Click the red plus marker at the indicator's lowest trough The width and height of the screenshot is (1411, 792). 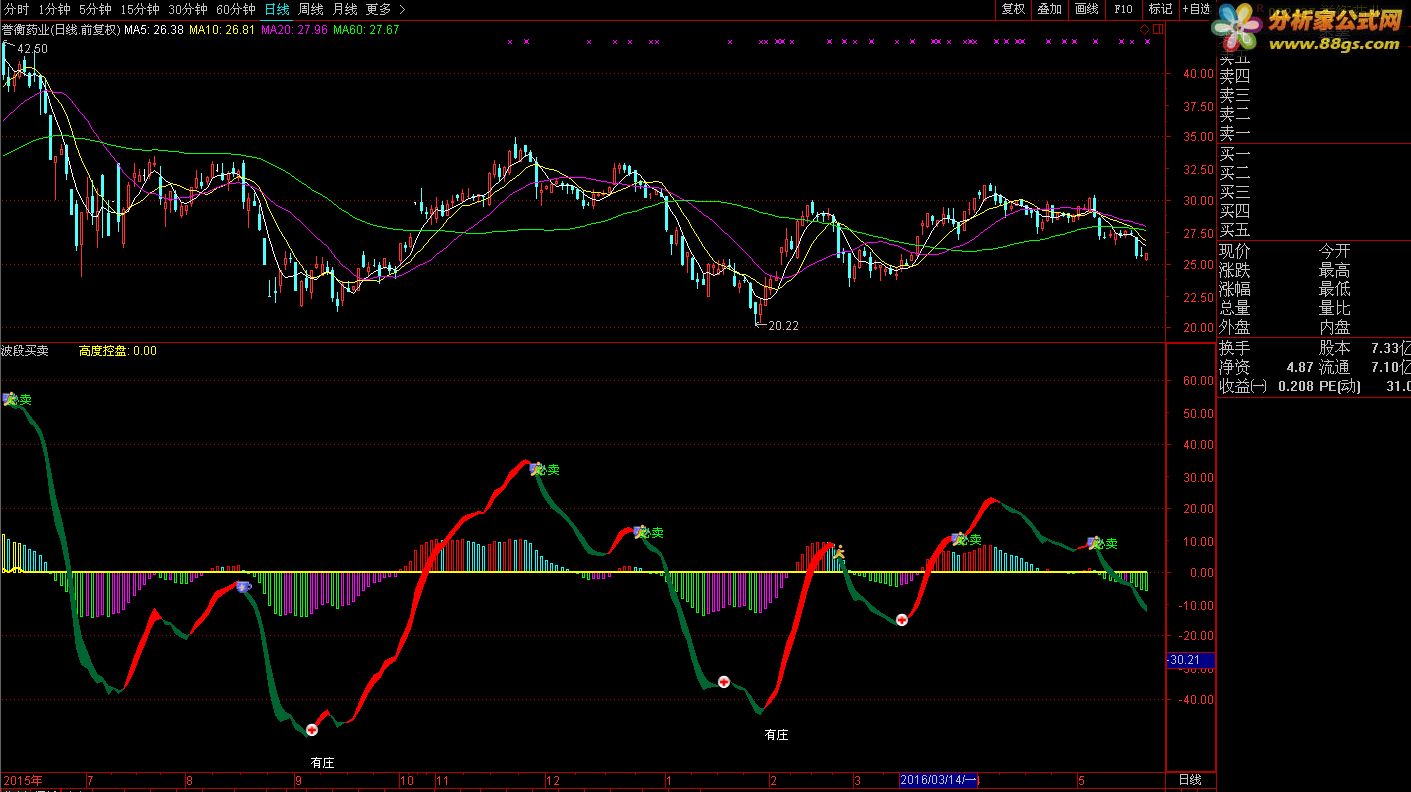click(312, 730)
